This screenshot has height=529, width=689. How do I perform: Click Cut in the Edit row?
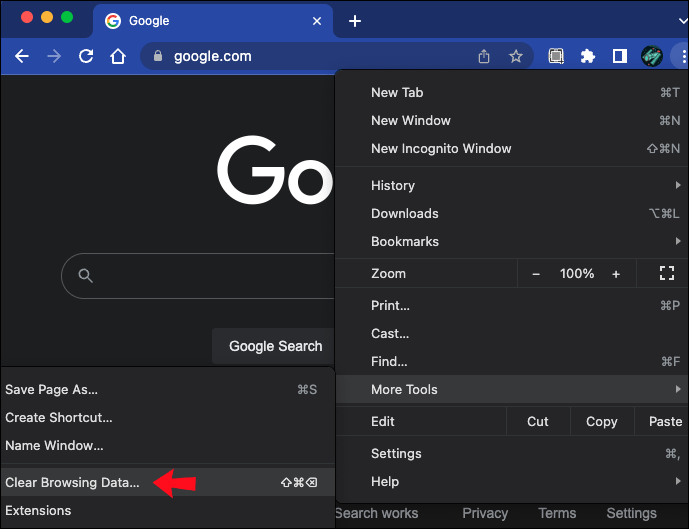tap(538, 421)
